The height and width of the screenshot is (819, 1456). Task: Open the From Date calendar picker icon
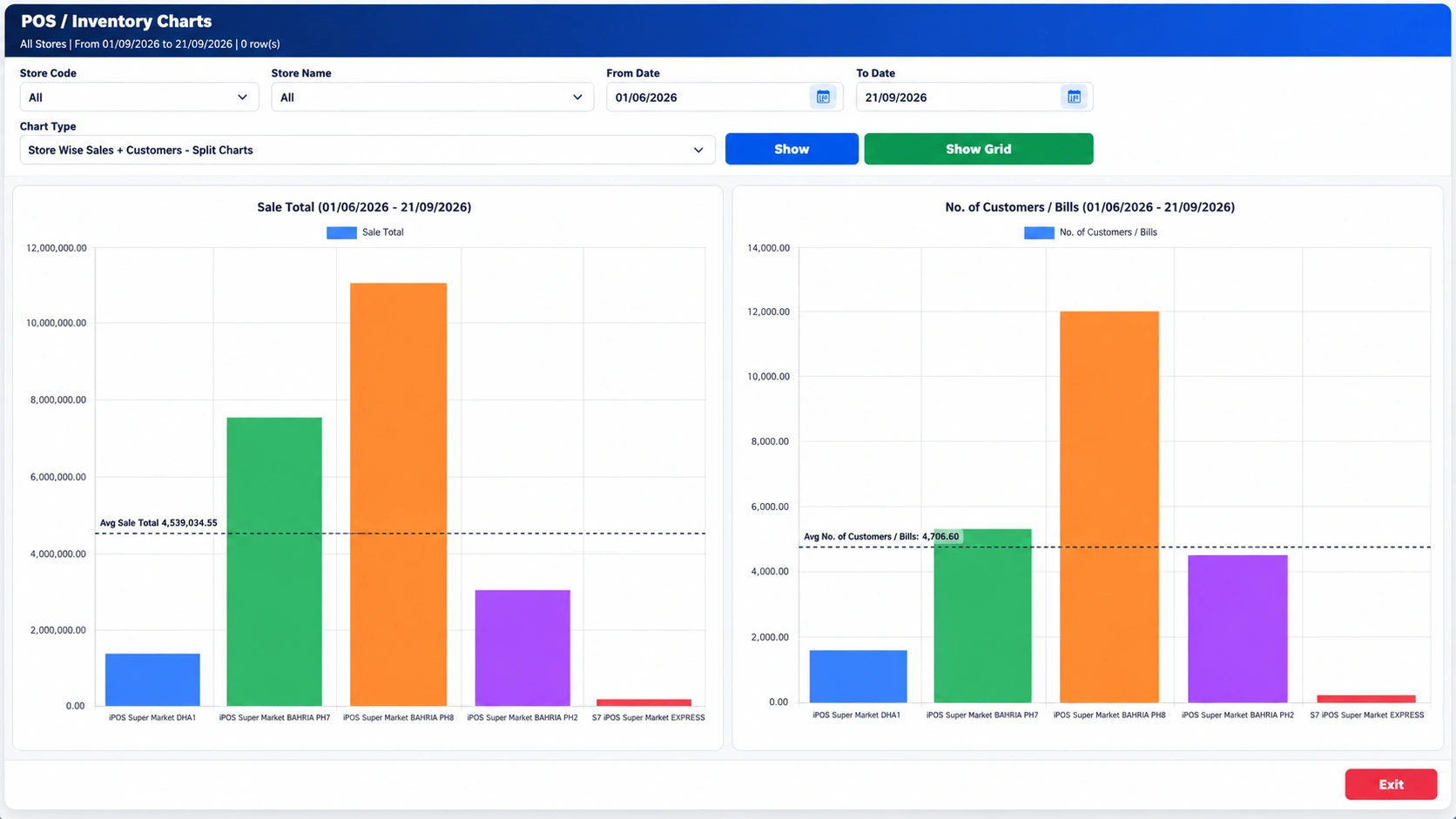(823, 97)
